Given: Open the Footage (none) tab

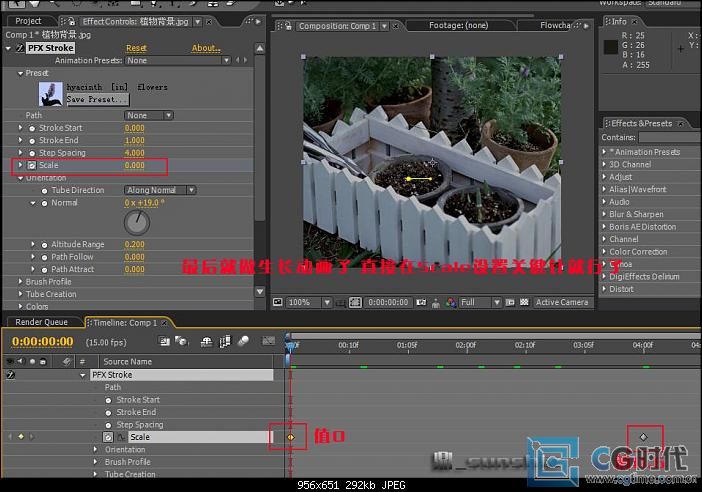Looking at the screenshot, I should pos(458,26).
